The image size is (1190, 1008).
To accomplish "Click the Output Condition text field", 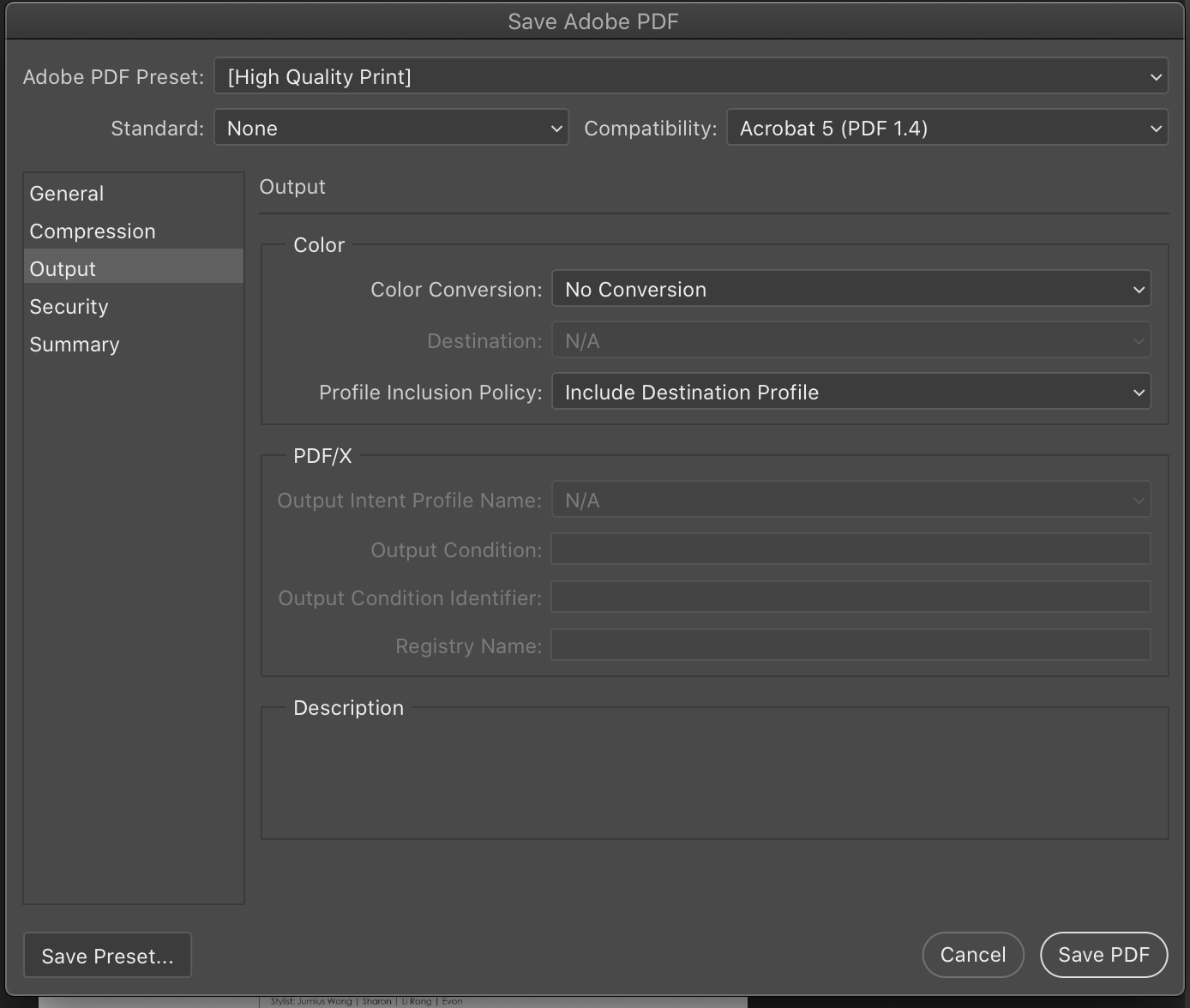I will 850,549.
